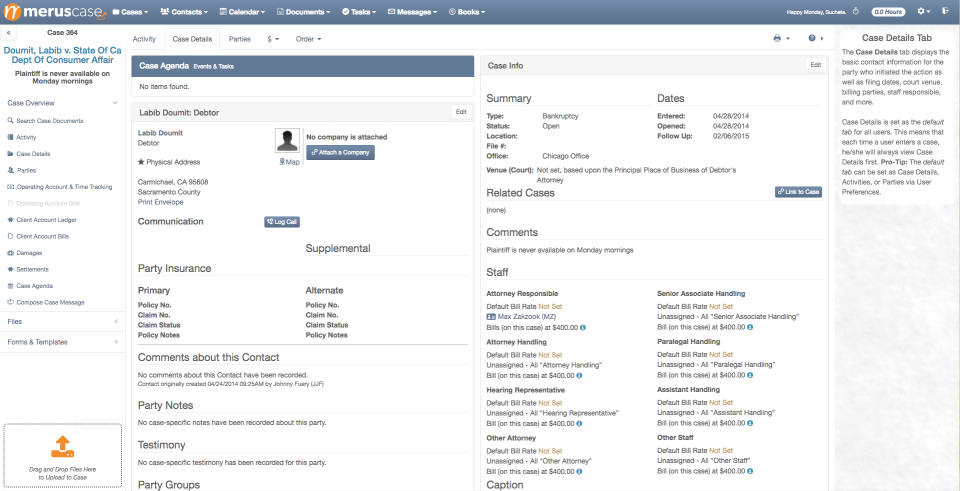Open the Calendar menu in top bar
Viewport: 960px width, 491px height.
(x=242, y=12)
